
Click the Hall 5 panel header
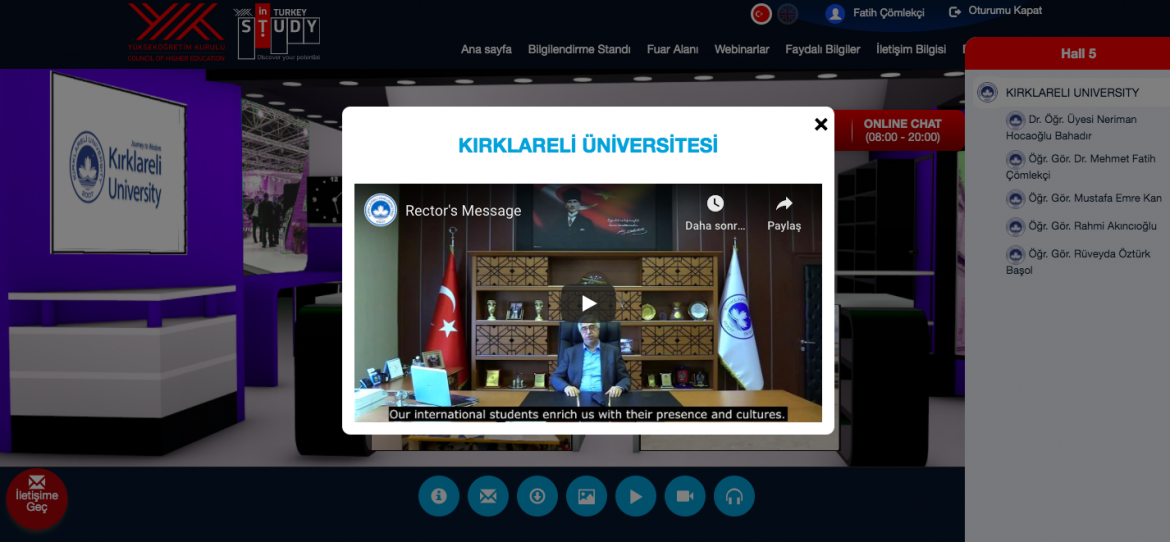(x=1067, y=54)
